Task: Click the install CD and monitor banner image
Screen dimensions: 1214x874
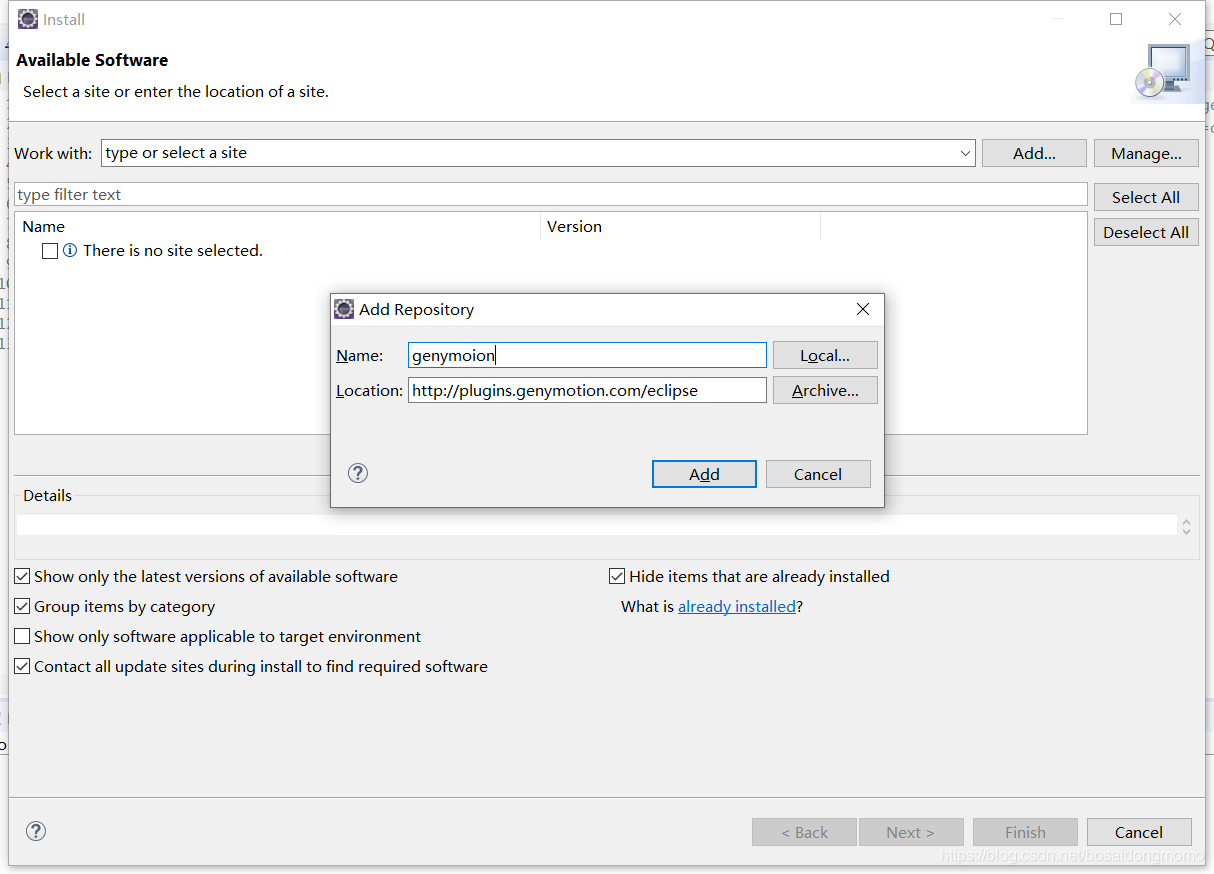Action: pos(1163,72)
